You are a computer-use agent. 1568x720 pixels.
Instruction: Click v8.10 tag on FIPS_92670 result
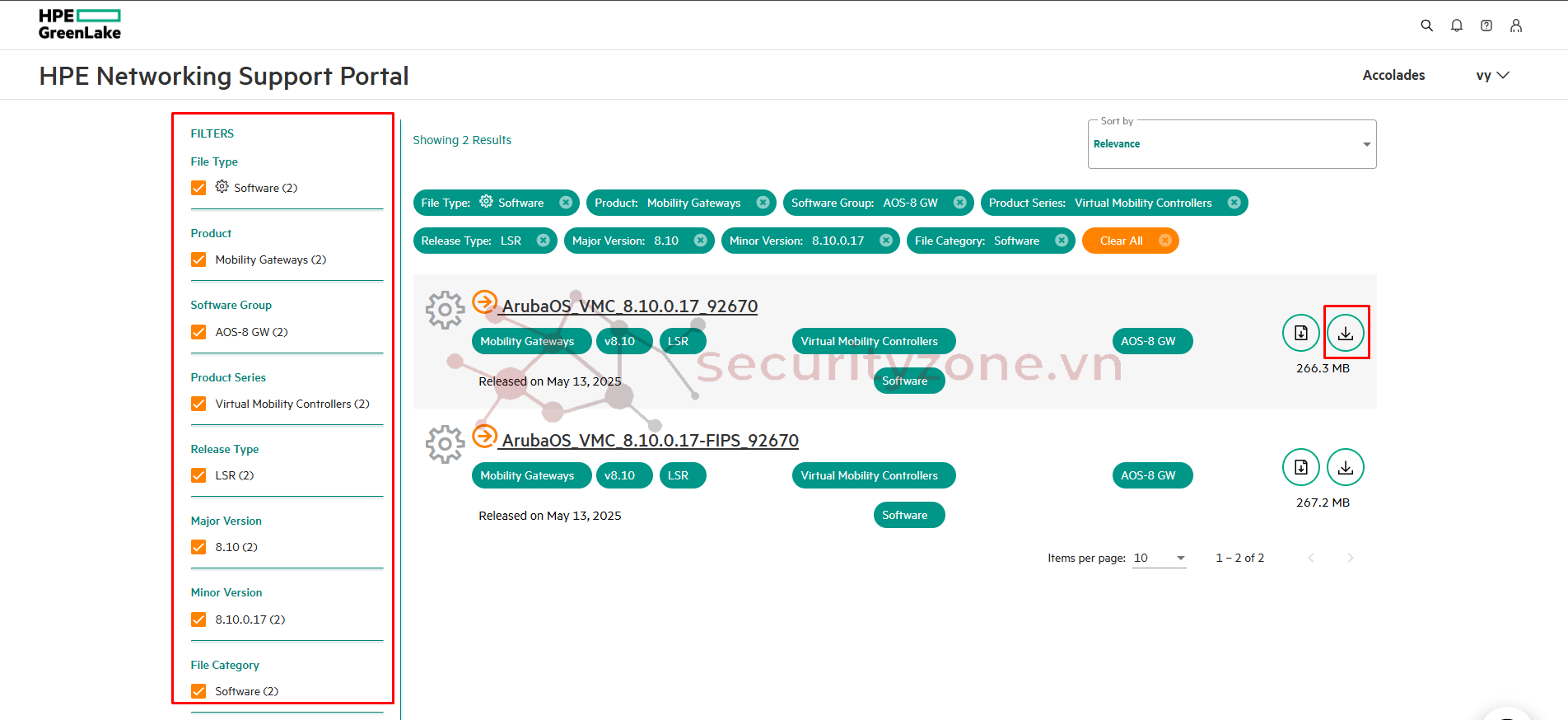[624, 475]
